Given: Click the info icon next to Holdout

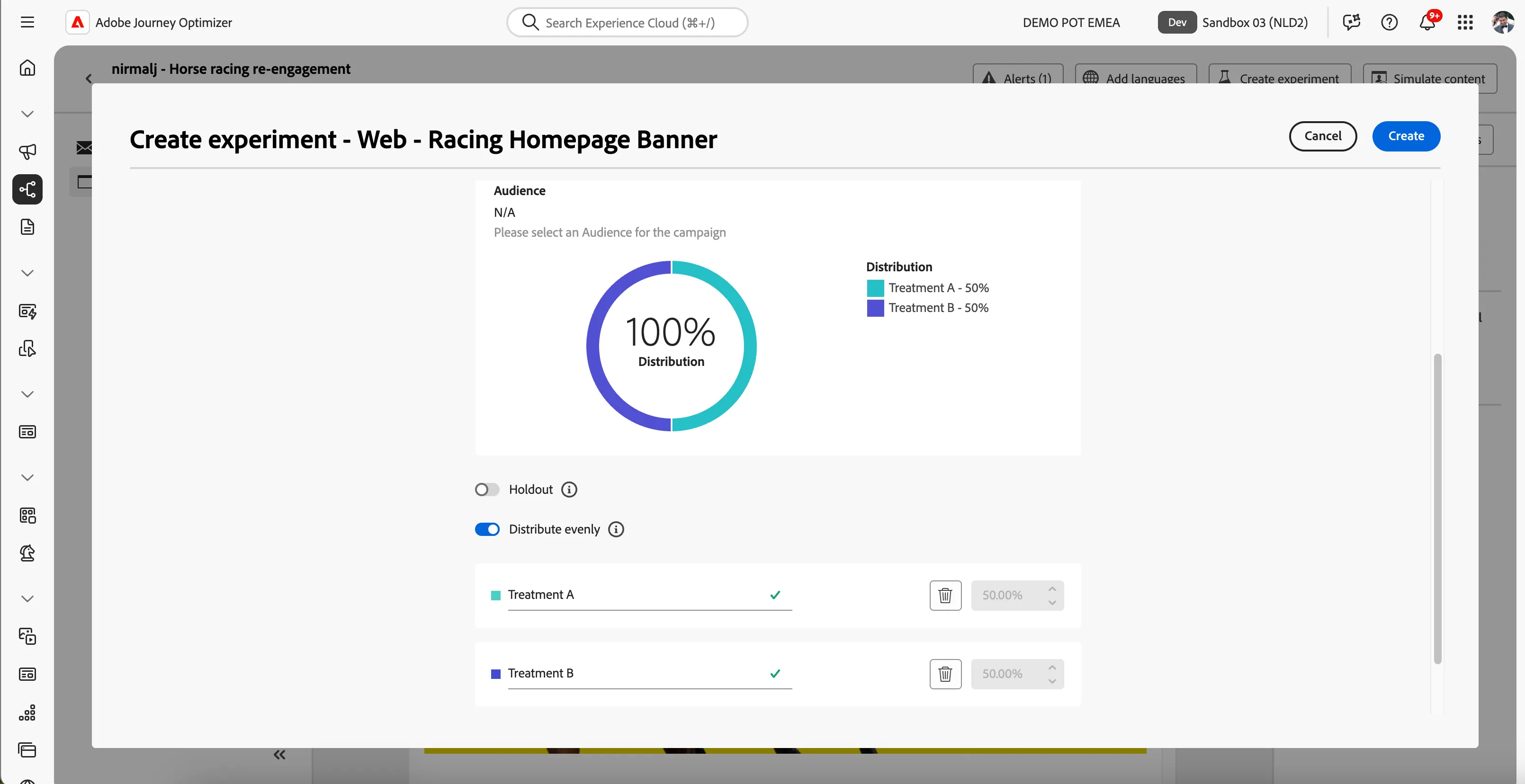Looking at the screenshot, I should point(569,490).
